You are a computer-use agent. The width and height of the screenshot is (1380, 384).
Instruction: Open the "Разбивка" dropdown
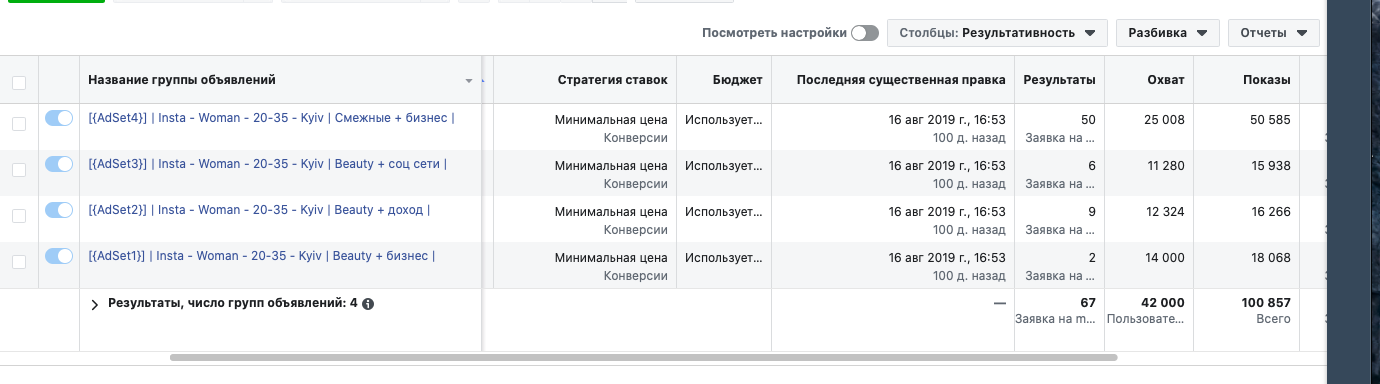point(1167,33)
